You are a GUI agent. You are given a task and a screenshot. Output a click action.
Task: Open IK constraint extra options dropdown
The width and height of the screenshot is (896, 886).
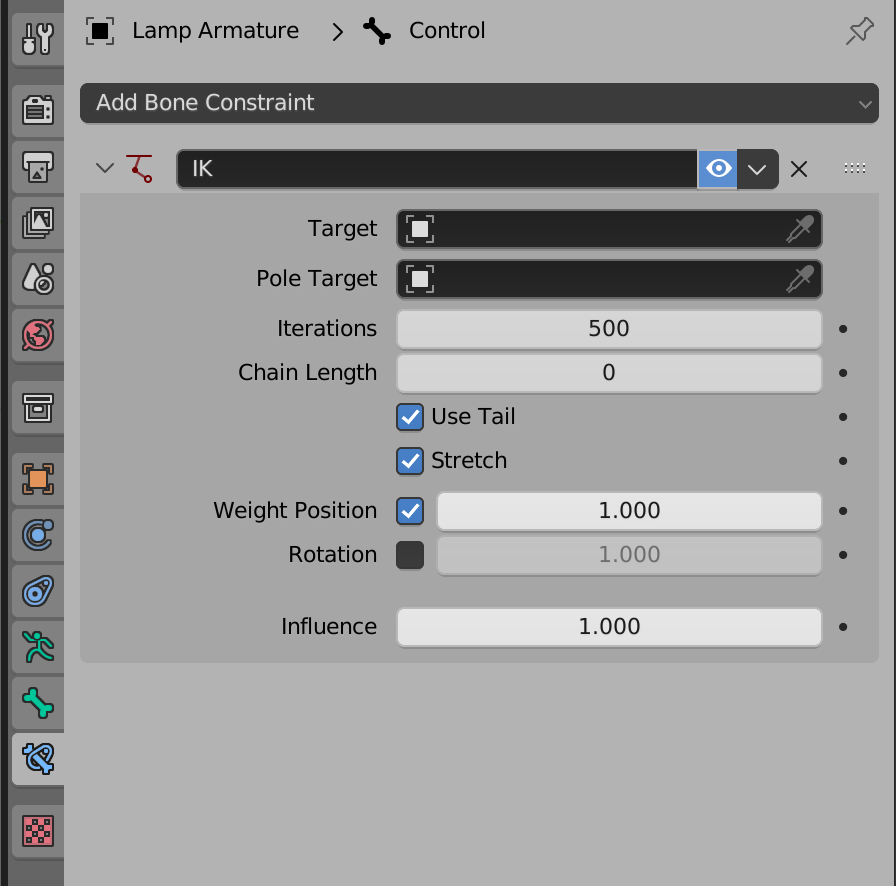[x=759, y=169]
